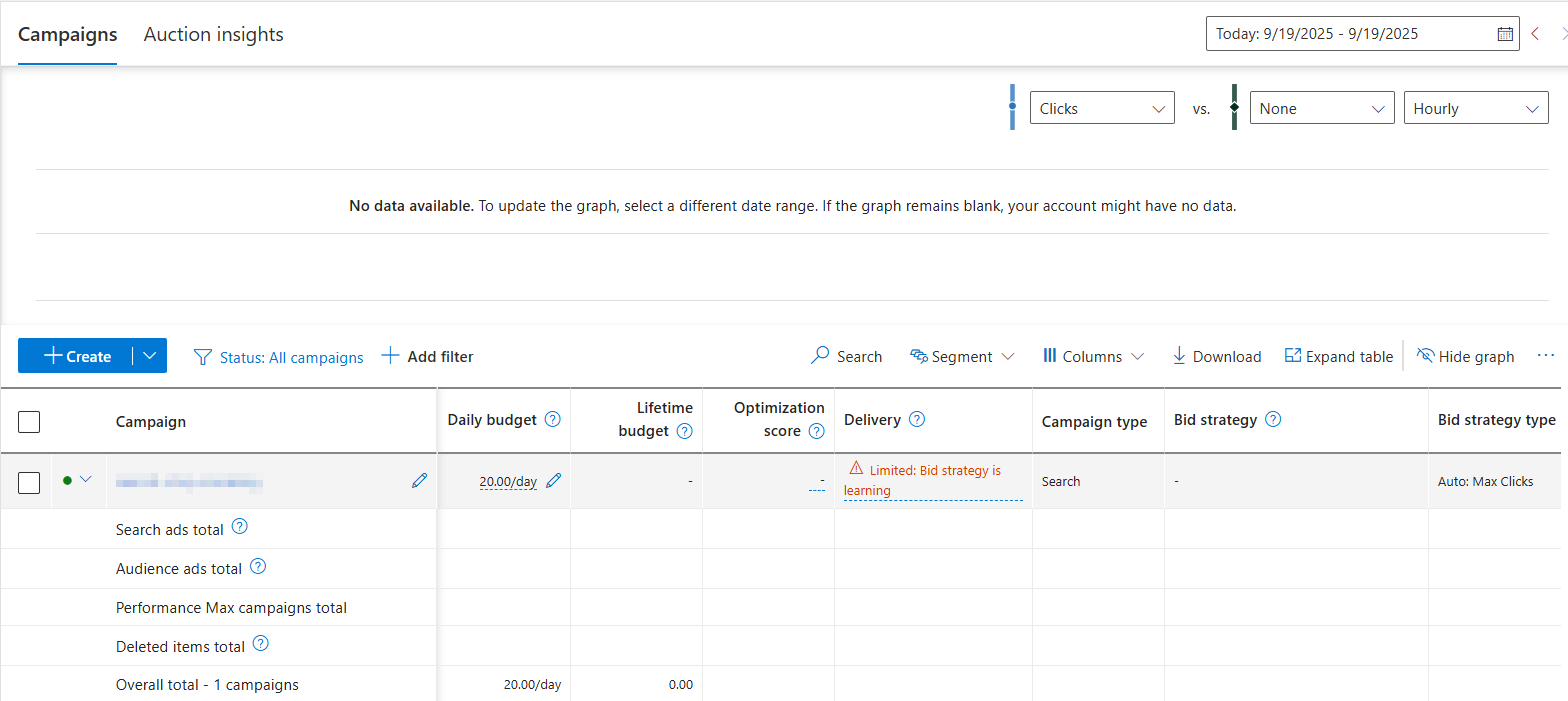The width and height of the screenshot is (1568, 701).
Task: Open Lifetime budget help icon
Action: coord(685,431)
